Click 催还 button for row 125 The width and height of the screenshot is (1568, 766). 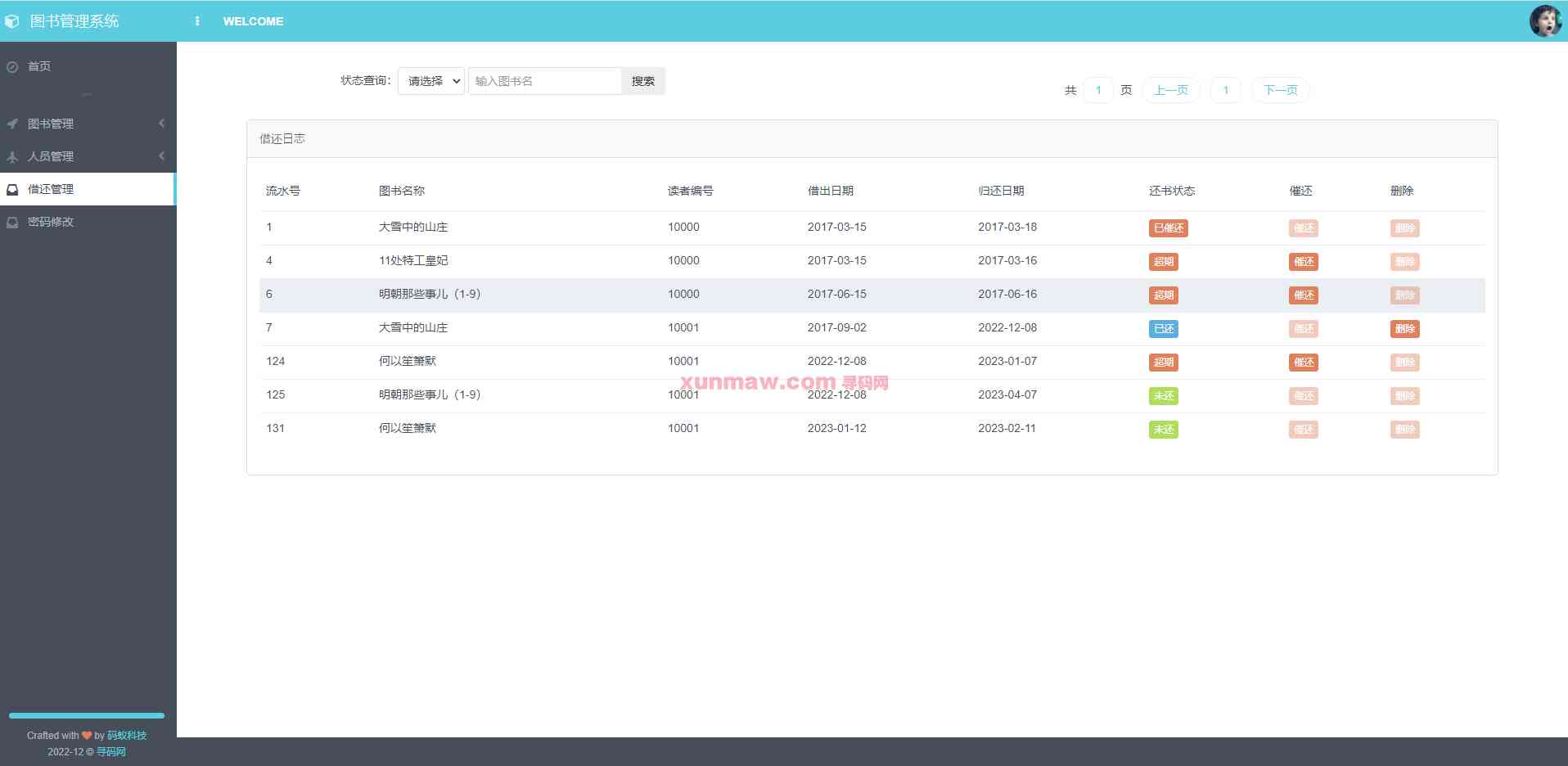click(x=1304, y=396)
